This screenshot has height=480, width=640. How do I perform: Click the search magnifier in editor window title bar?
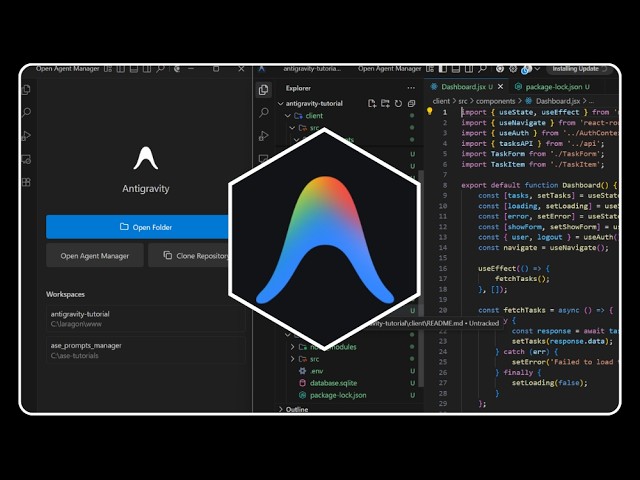(482, 69)
